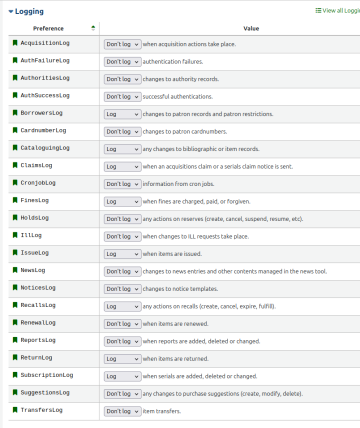Click the CataloguingLog preference name
Image resolution: width=360 pixels, height=428 pixels.
pyautogui.click(x=45, y=148)
